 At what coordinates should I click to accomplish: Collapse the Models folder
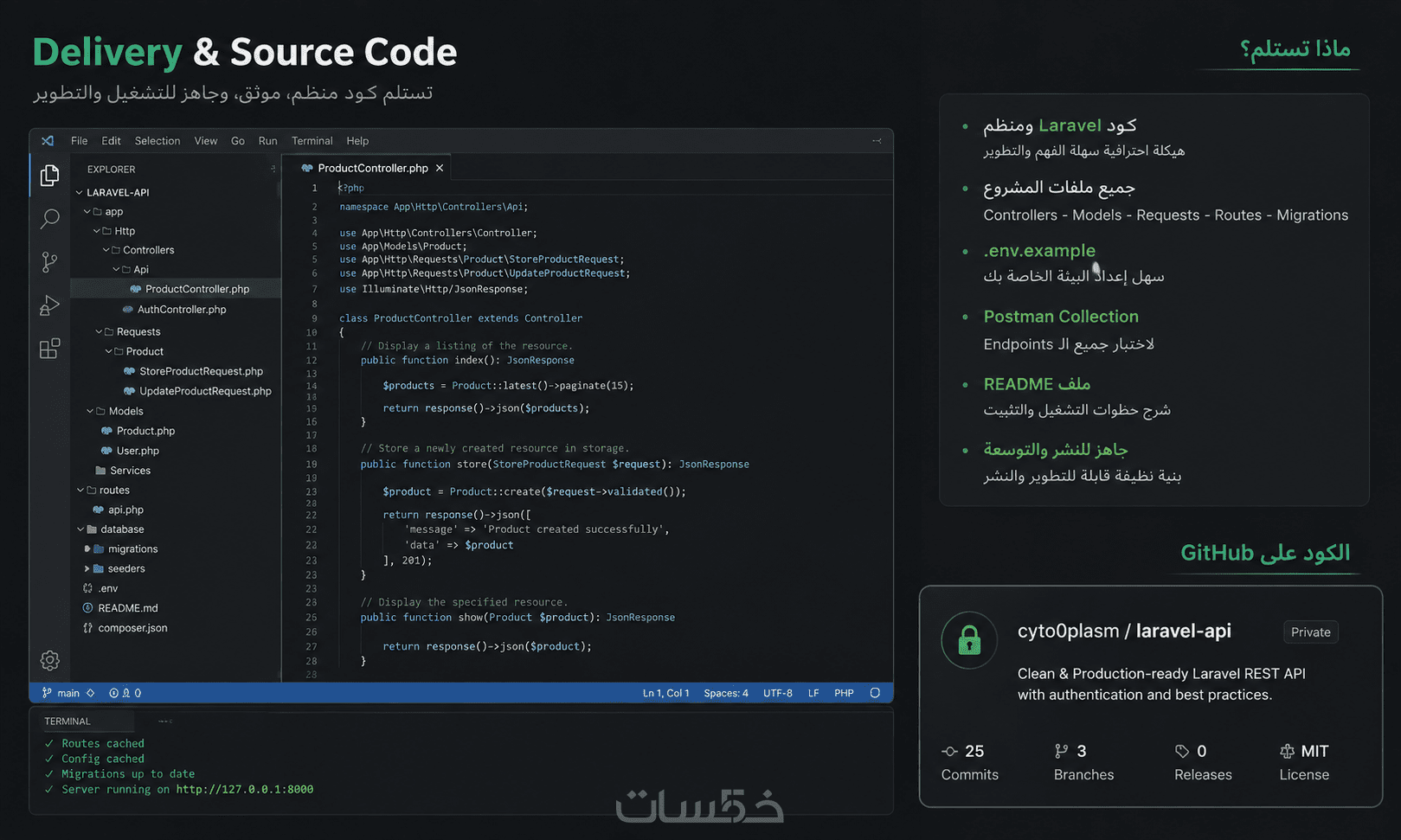pyautogui.click(x=90, y=411)
